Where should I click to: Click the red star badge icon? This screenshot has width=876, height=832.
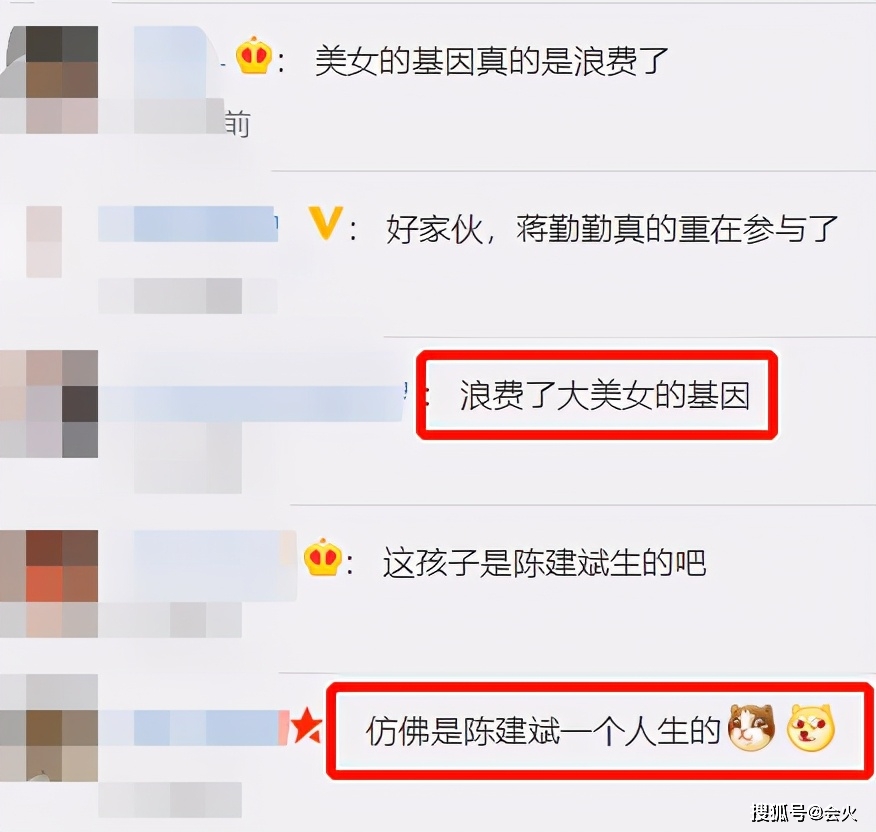tap(307, 725)
